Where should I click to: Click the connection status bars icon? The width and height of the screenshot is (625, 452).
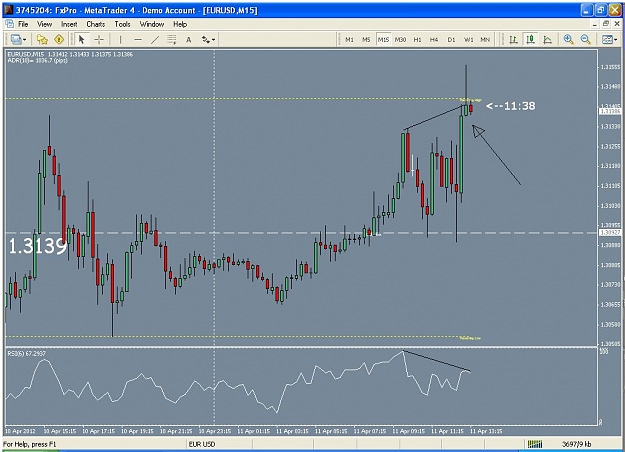535,444
